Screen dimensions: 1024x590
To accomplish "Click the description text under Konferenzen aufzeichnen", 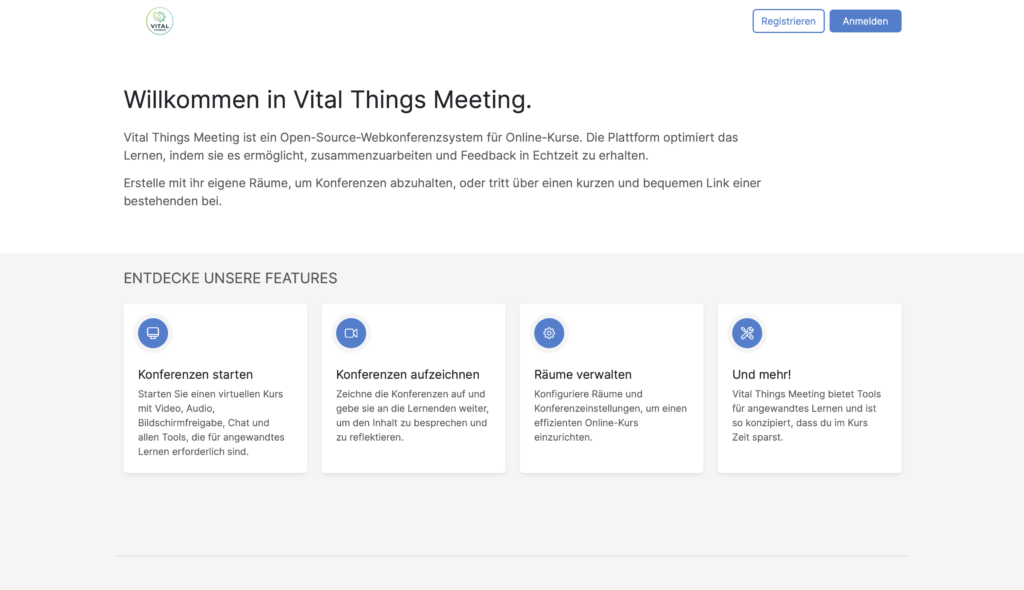I will click(411, 416).
